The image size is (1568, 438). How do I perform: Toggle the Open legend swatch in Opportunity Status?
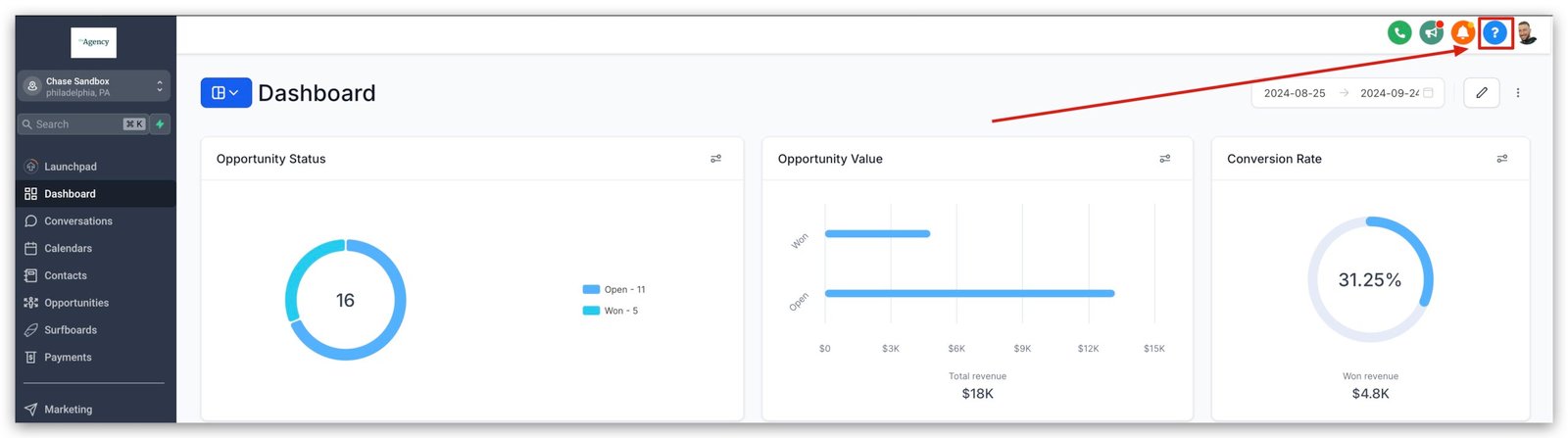pos(591,290)
